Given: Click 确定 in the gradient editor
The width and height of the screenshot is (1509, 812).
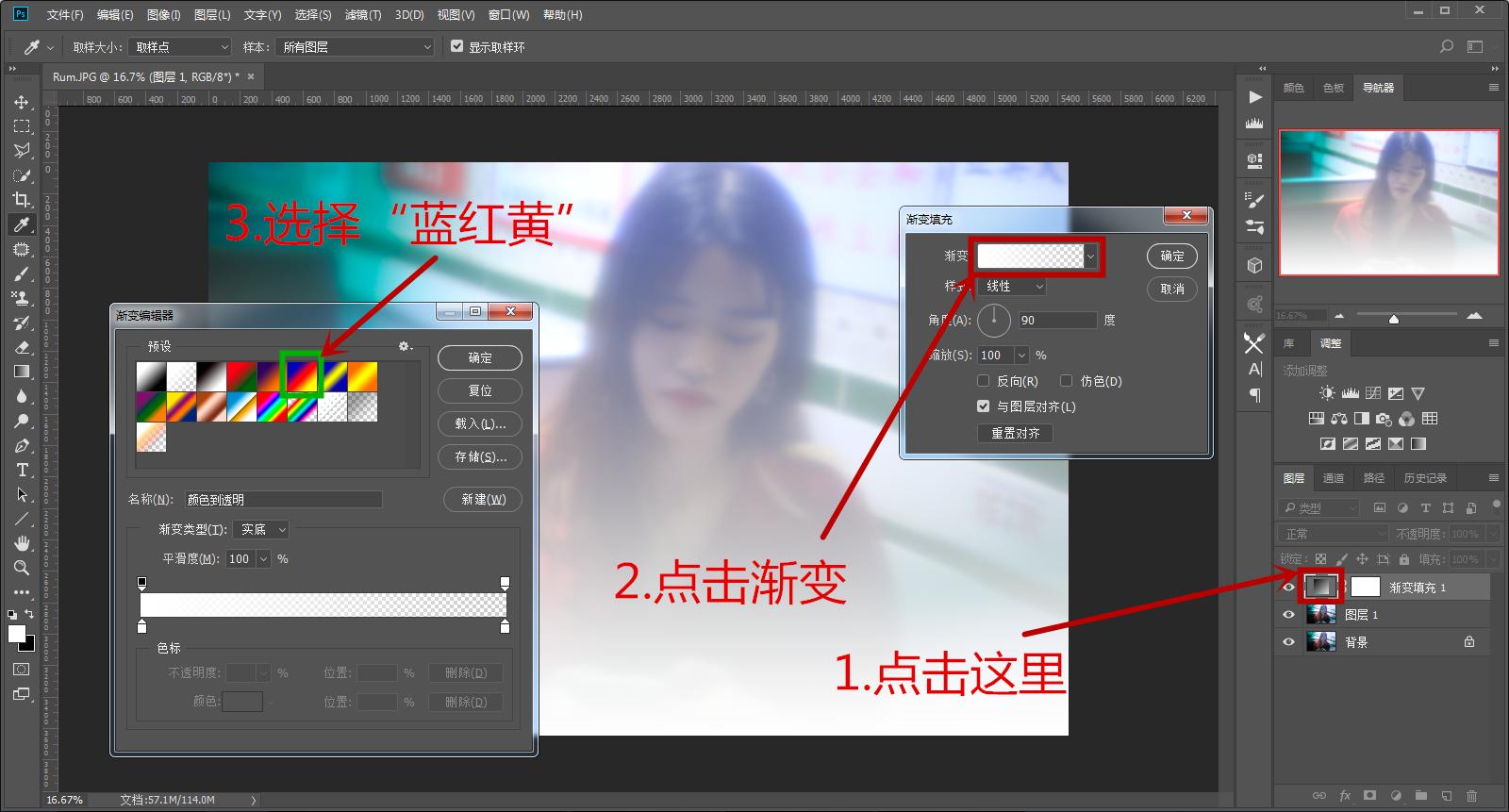Looking at the screenshot, I should point(480,357).
